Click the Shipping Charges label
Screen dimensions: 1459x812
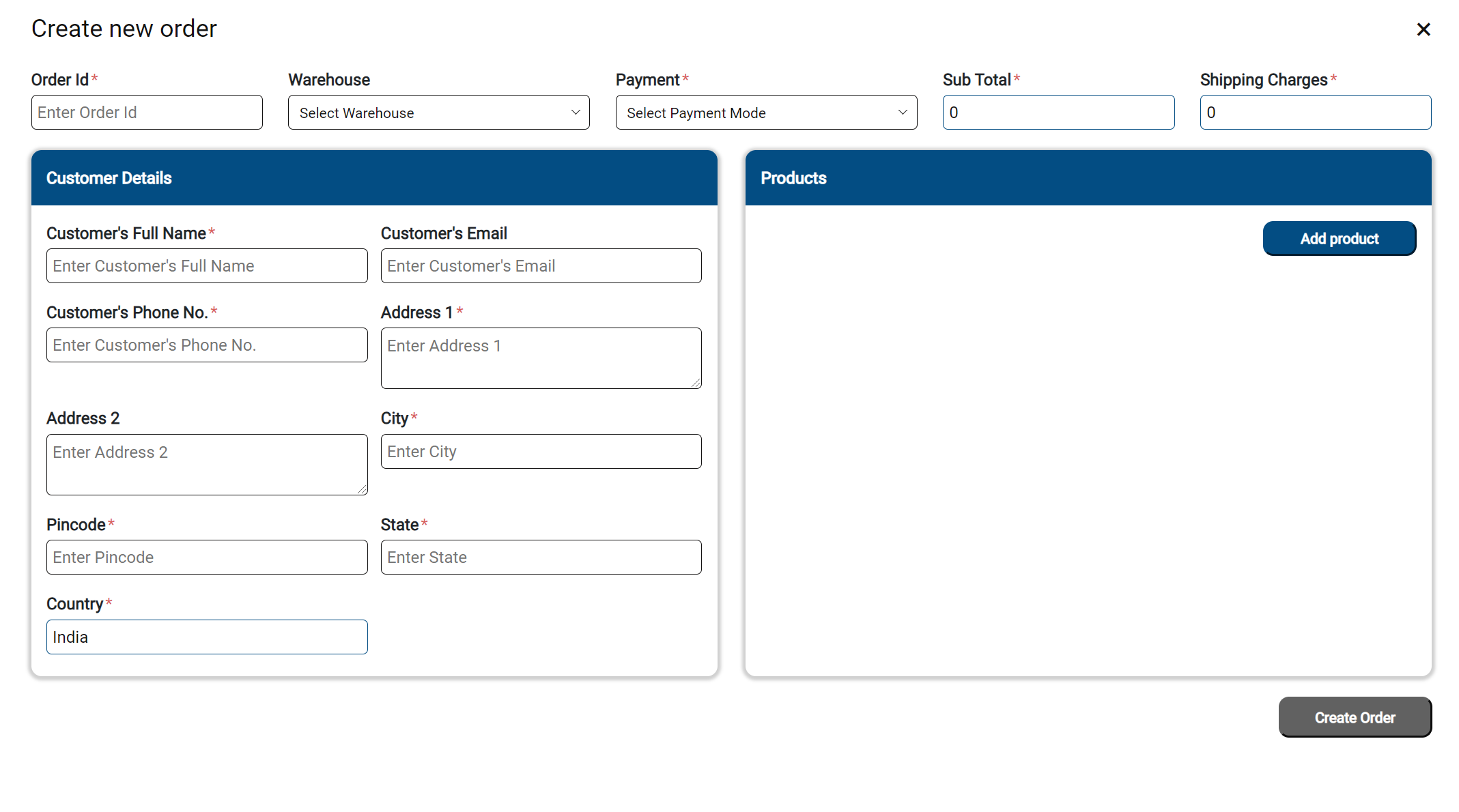click(x=1264, y=80)
